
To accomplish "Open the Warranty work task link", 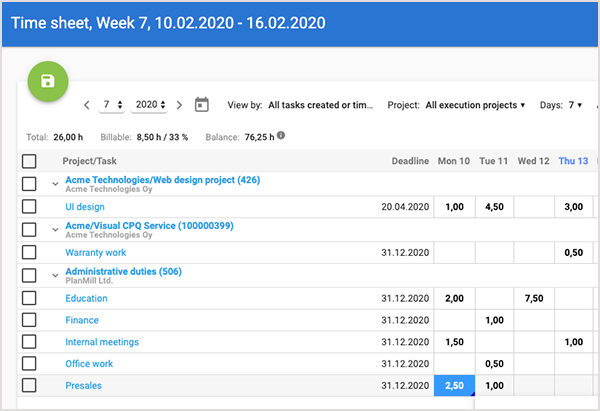I will click(x=96, y=253).
